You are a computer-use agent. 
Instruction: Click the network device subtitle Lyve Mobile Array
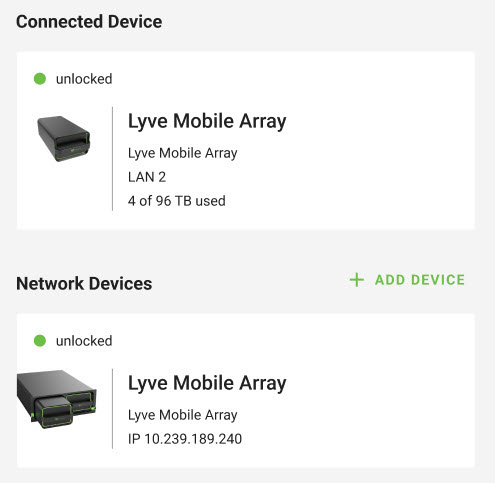click(x=183, y=415)
